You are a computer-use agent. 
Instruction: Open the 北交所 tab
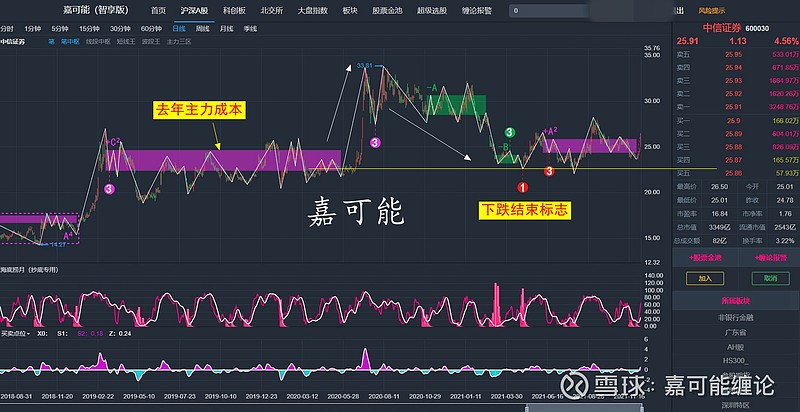[271, 11]
